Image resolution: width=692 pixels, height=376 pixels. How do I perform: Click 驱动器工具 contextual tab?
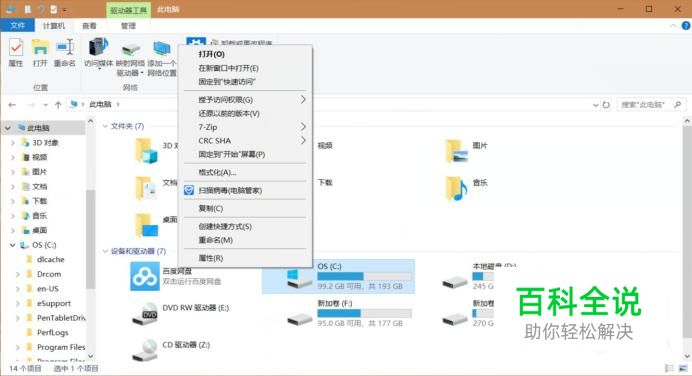pyautogui.click(x=128, y=10)
